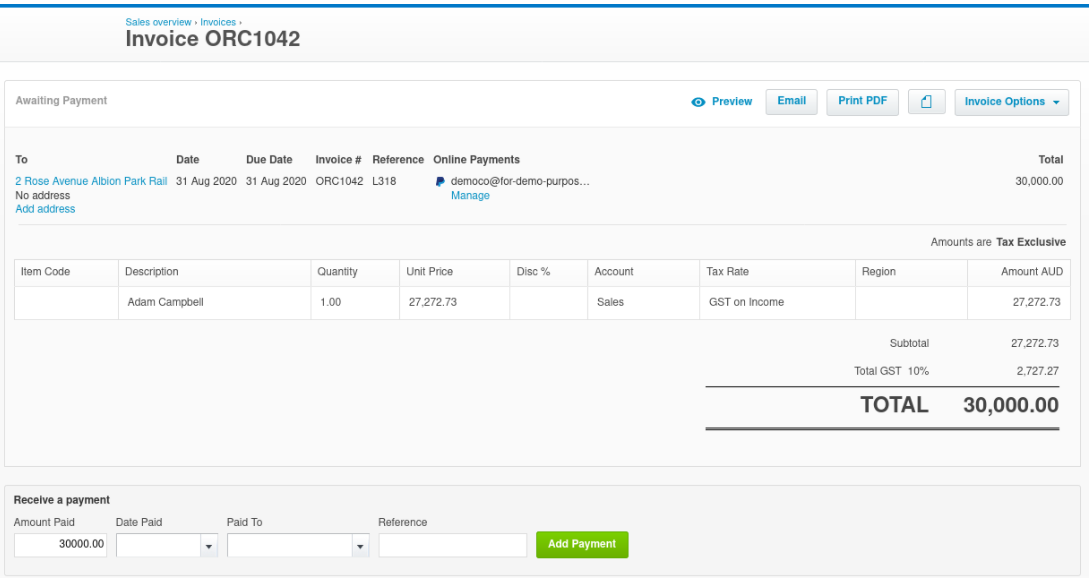Click the Tax Rate column header
Image resolution: width=1089 pixels, height=582 pixels.
point(777,272)
